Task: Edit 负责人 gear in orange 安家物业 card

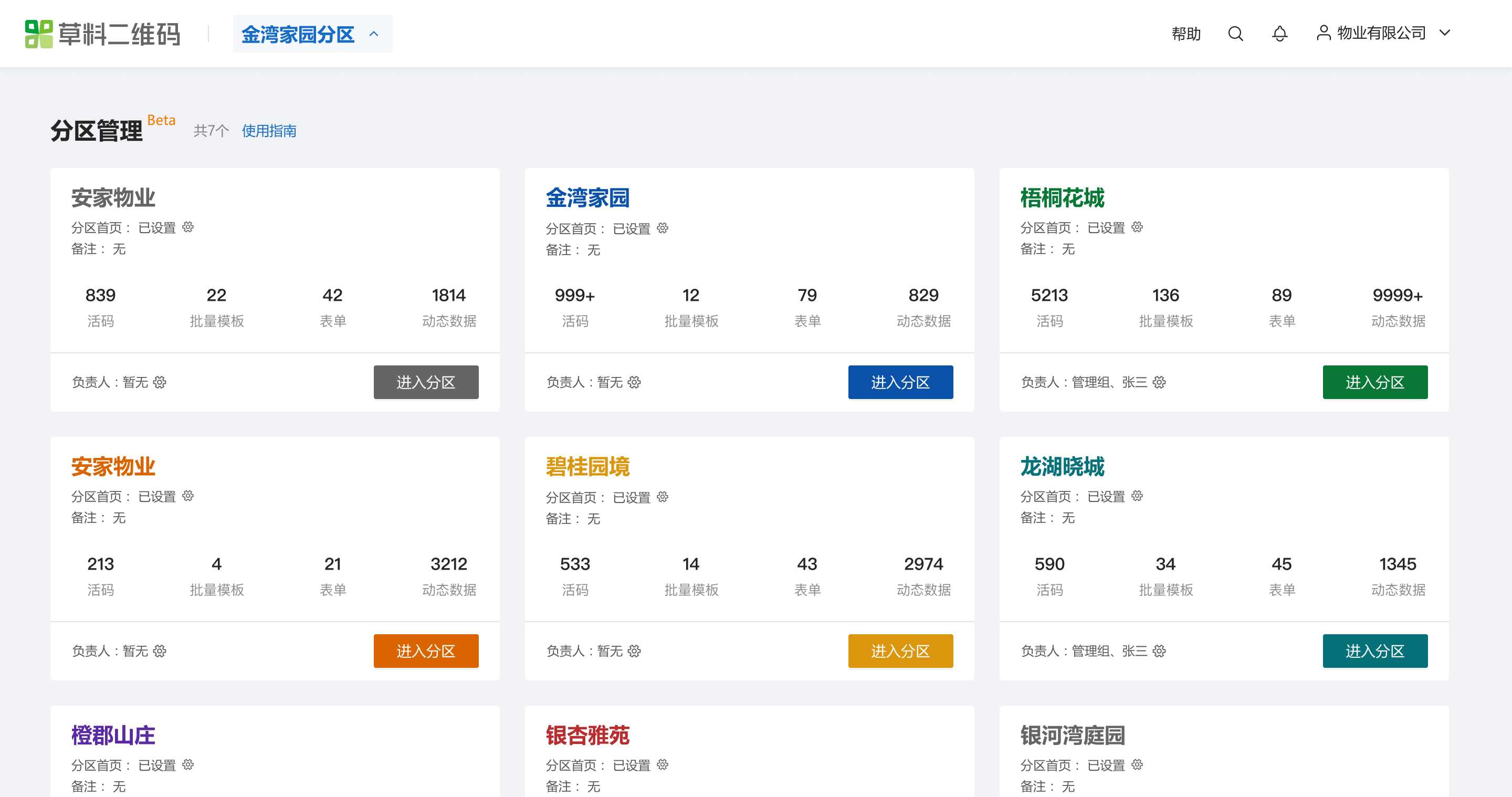Action: coord(160,652)
